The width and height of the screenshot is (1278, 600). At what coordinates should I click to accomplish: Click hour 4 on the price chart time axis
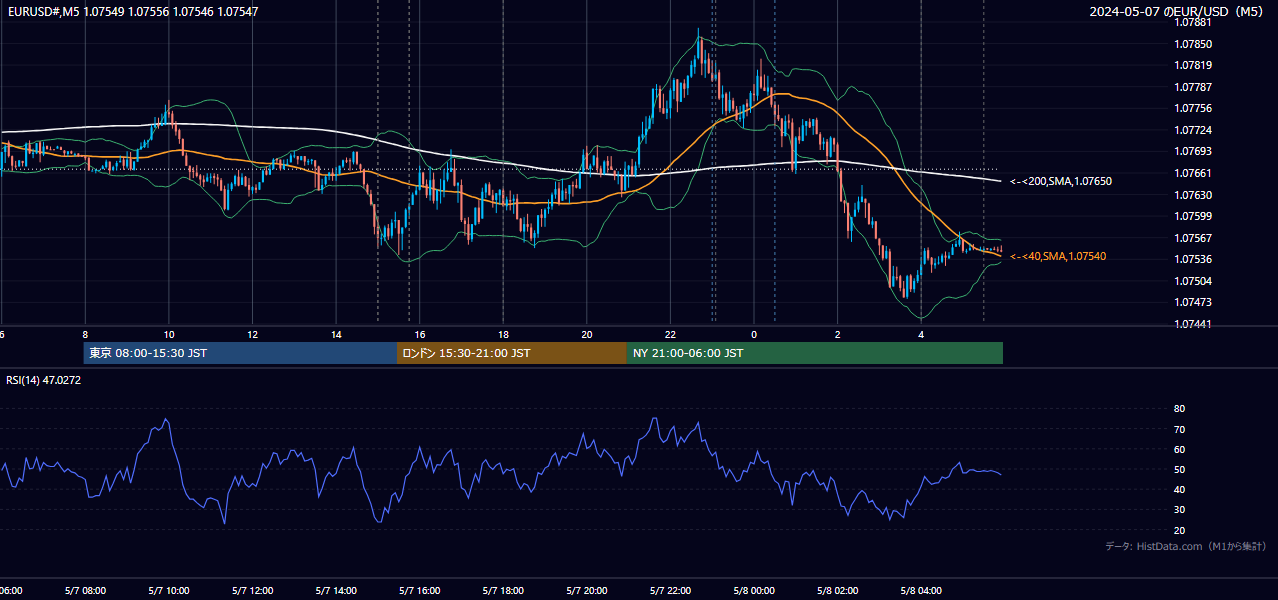pyautogui.click(x=921, y=334)
